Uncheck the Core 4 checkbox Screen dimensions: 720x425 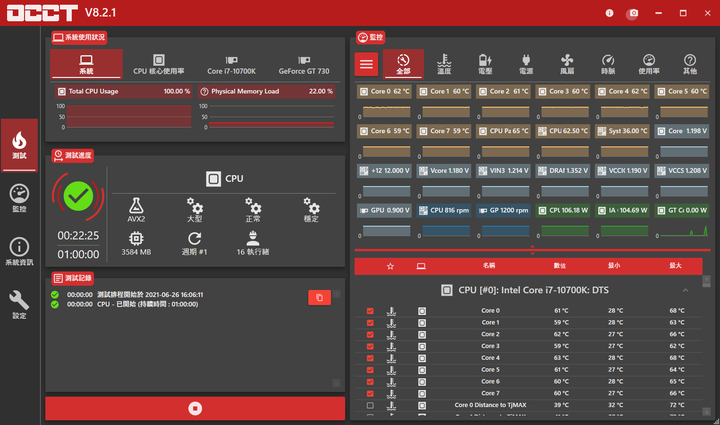pos(370,358)
